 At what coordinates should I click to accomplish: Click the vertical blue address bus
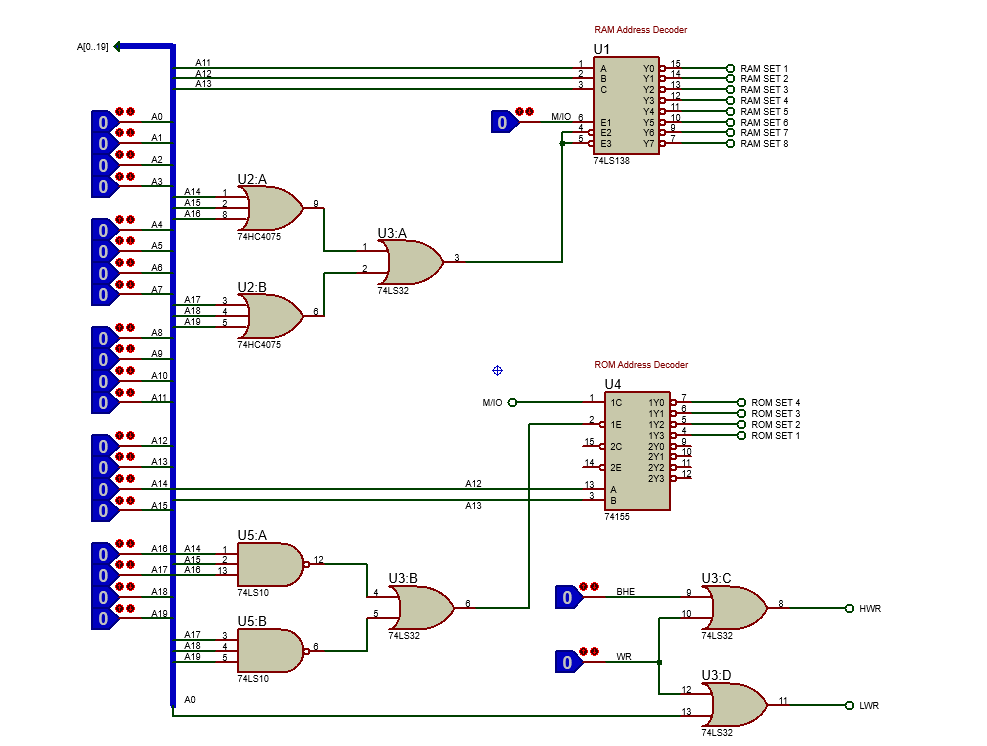(x=173, y=376)
